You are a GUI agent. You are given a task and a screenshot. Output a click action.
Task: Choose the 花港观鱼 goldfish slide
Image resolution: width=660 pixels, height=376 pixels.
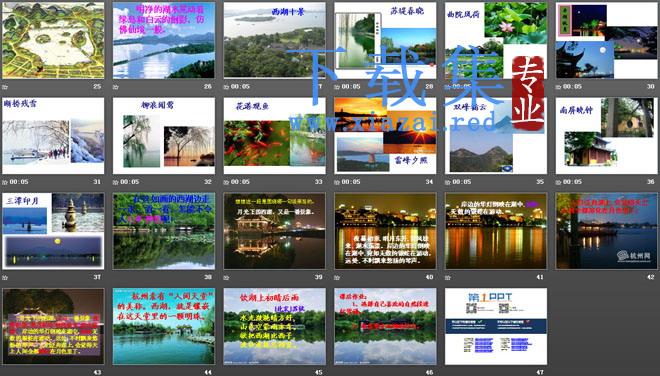(274, 136)
